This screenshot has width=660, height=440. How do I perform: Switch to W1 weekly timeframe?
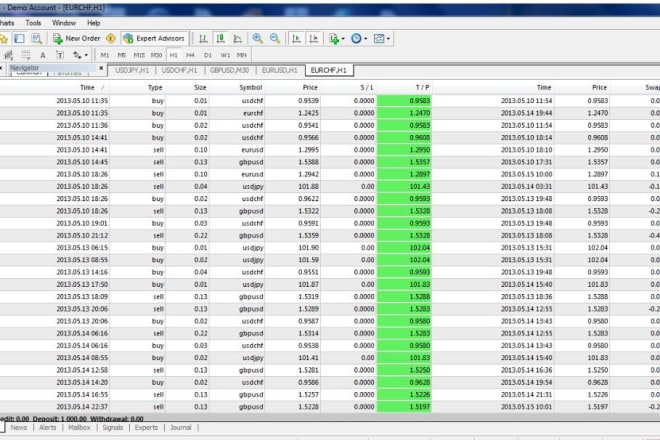225,55
